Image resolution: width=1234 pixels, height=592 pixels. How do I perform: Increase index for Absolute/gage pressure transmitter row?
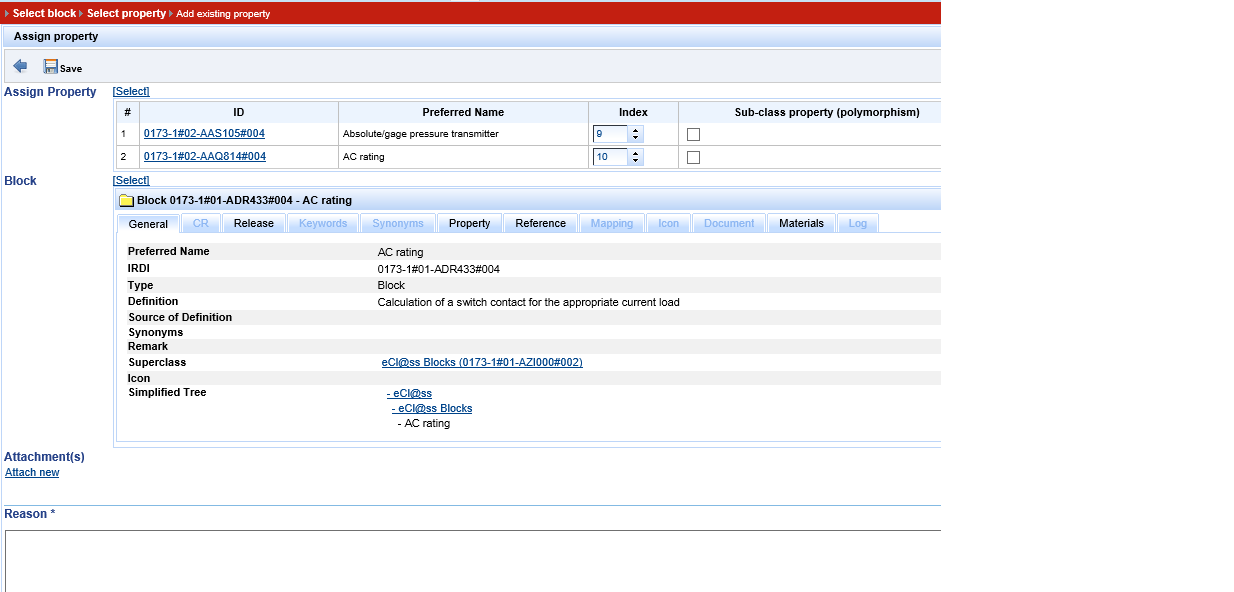pyautogui.click(x=636, y=130)
